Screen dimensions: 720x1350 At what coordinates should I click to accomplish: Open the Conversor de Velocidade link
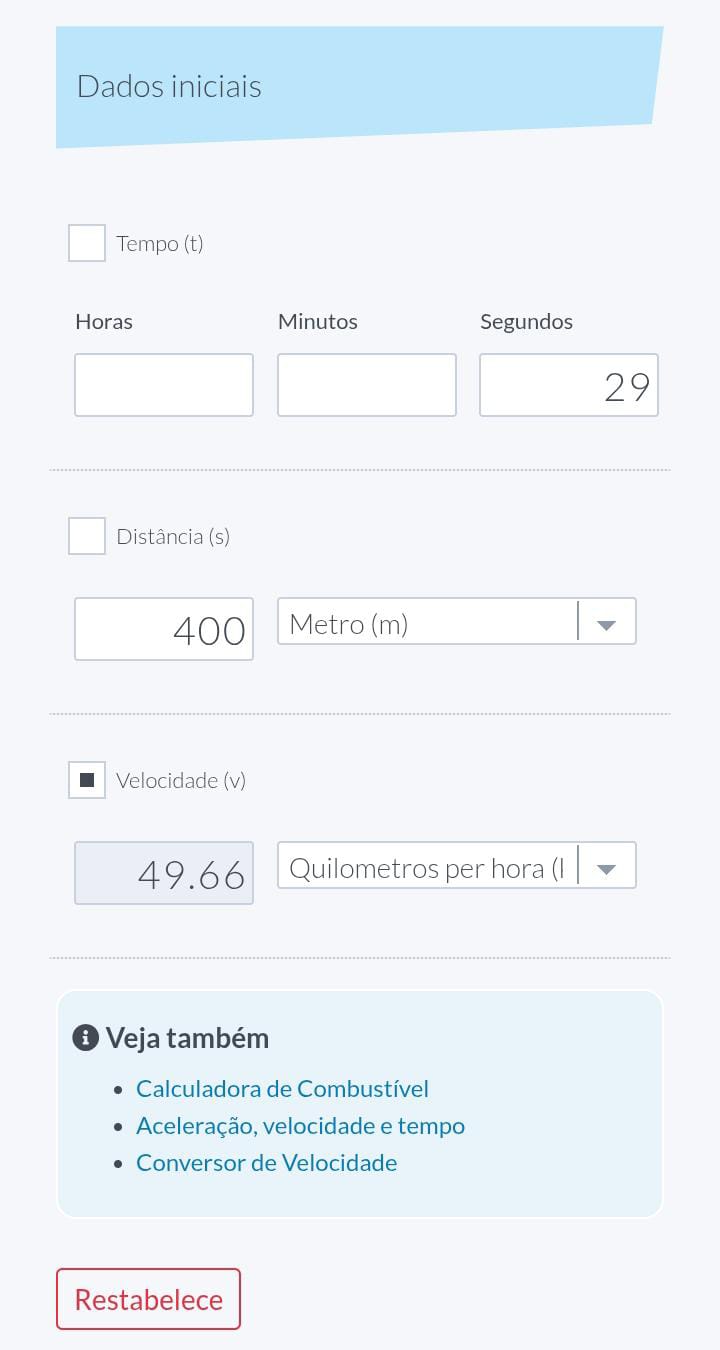point(266,1162)
